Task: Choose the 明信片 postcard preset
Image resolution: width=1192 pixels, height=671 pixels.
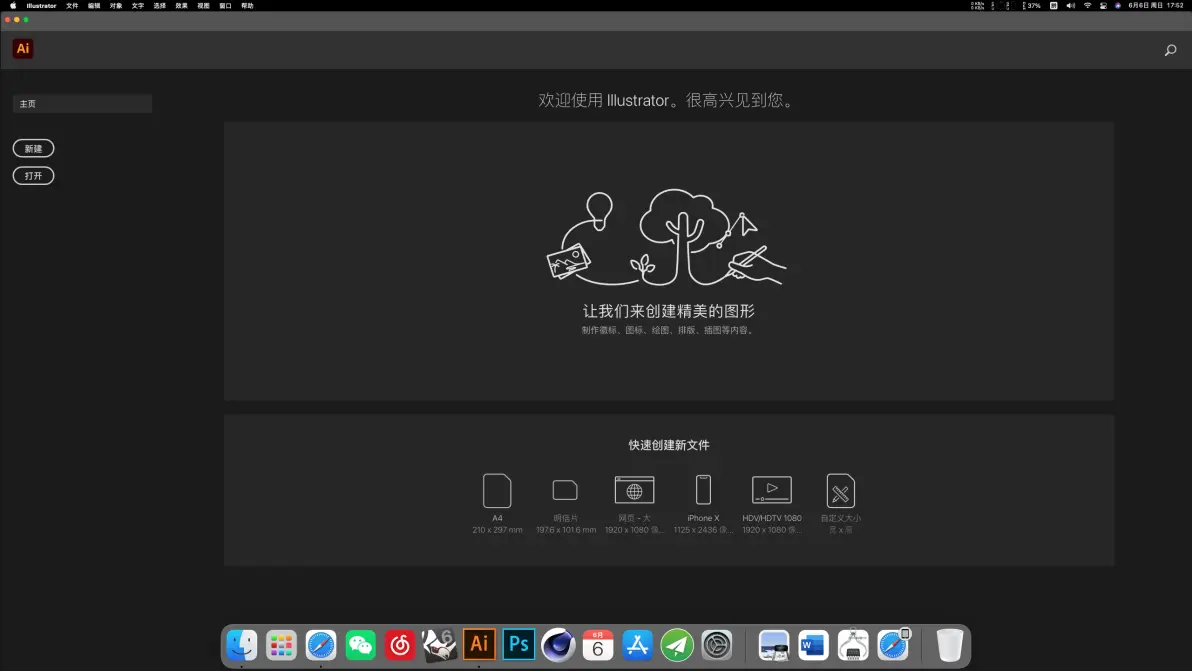Action: click(x=566, y=503)
